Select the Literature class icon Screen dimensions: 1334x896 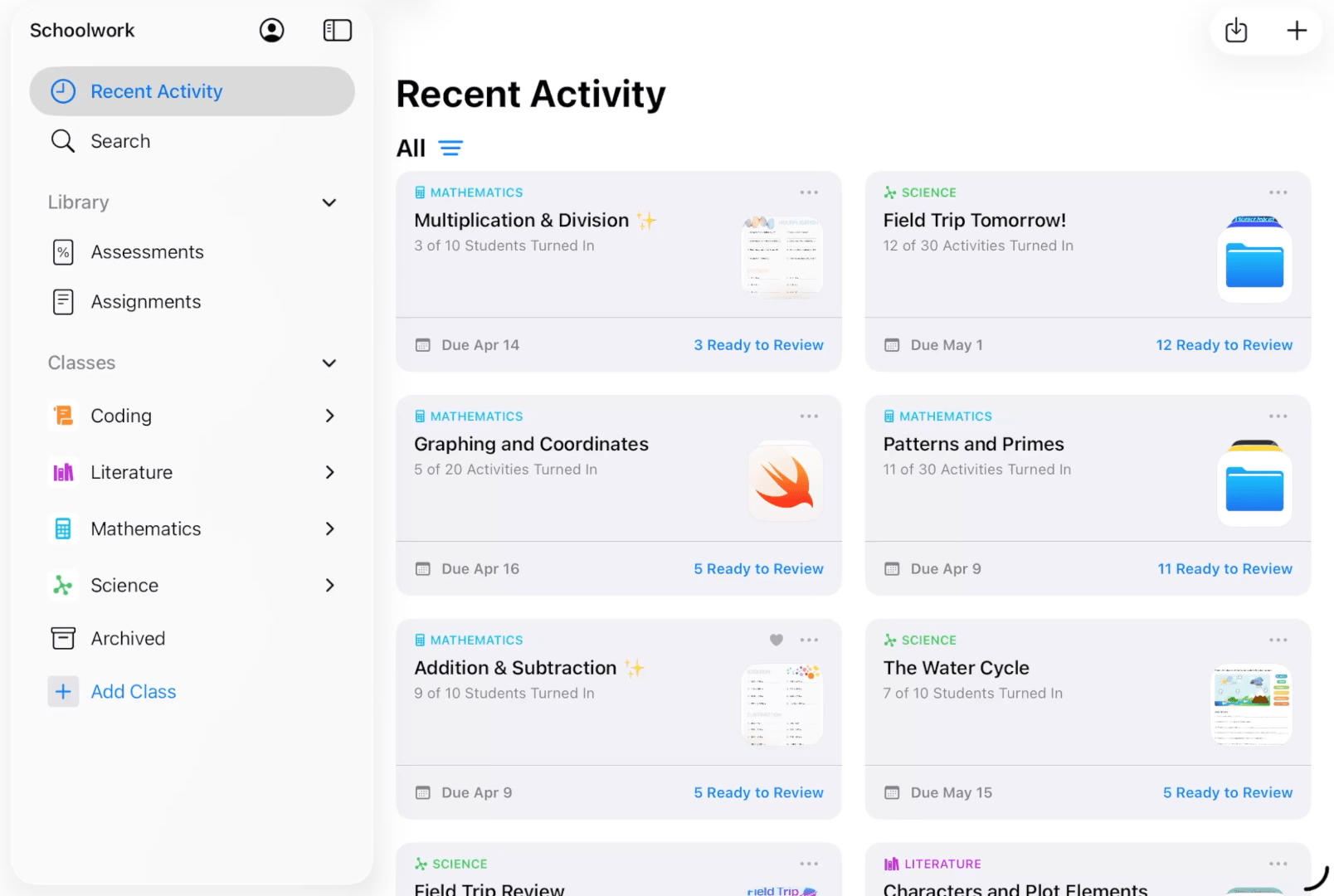(63, 472)
